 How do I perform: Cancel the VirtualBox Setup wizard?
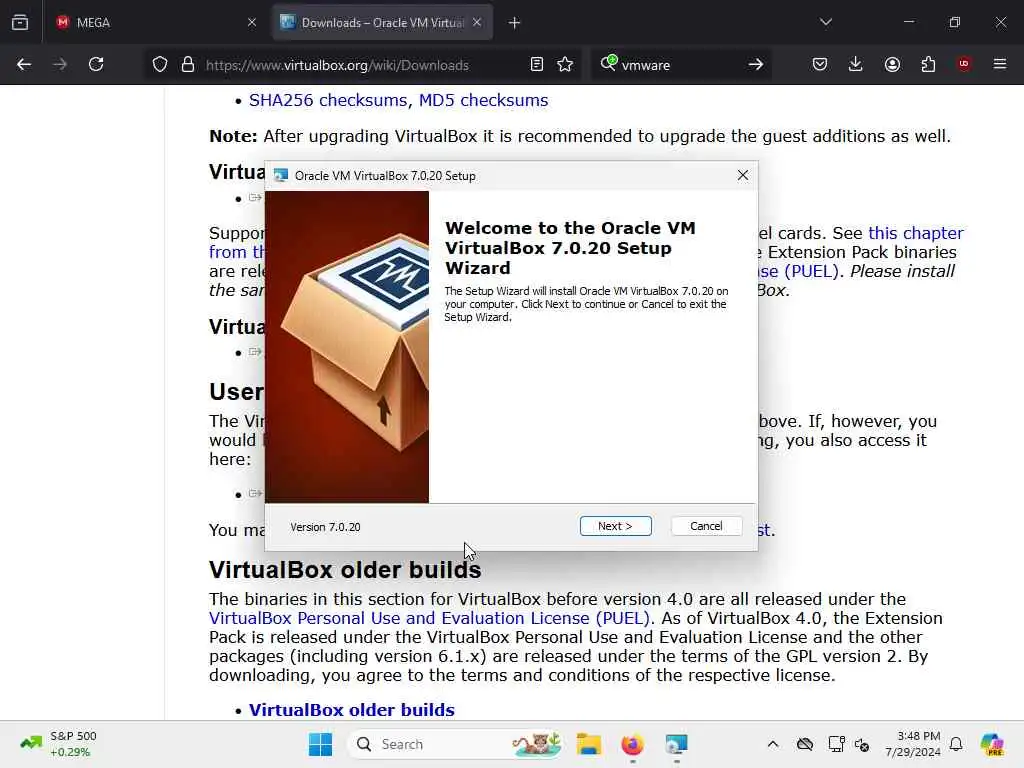tap(706, 526)
